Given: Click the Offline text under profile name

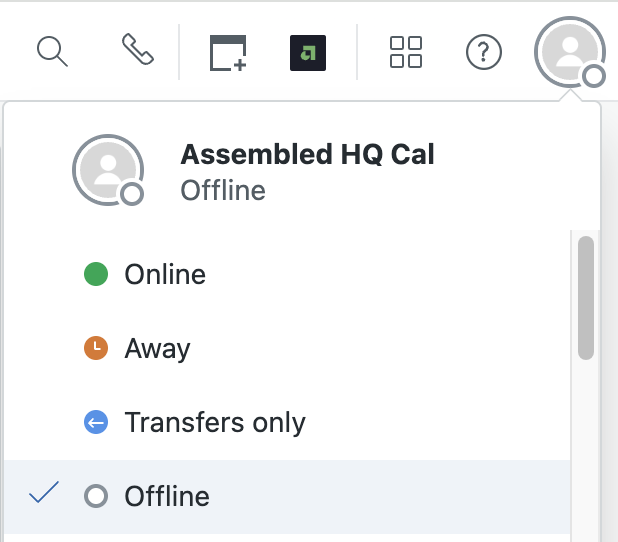Looking at the screenshot, I should coord(223,190).
